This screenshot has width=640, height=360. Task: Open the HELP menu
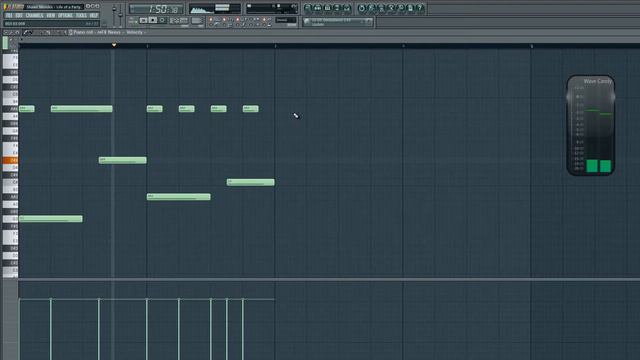pyautogui.click(x=94, y=16)
